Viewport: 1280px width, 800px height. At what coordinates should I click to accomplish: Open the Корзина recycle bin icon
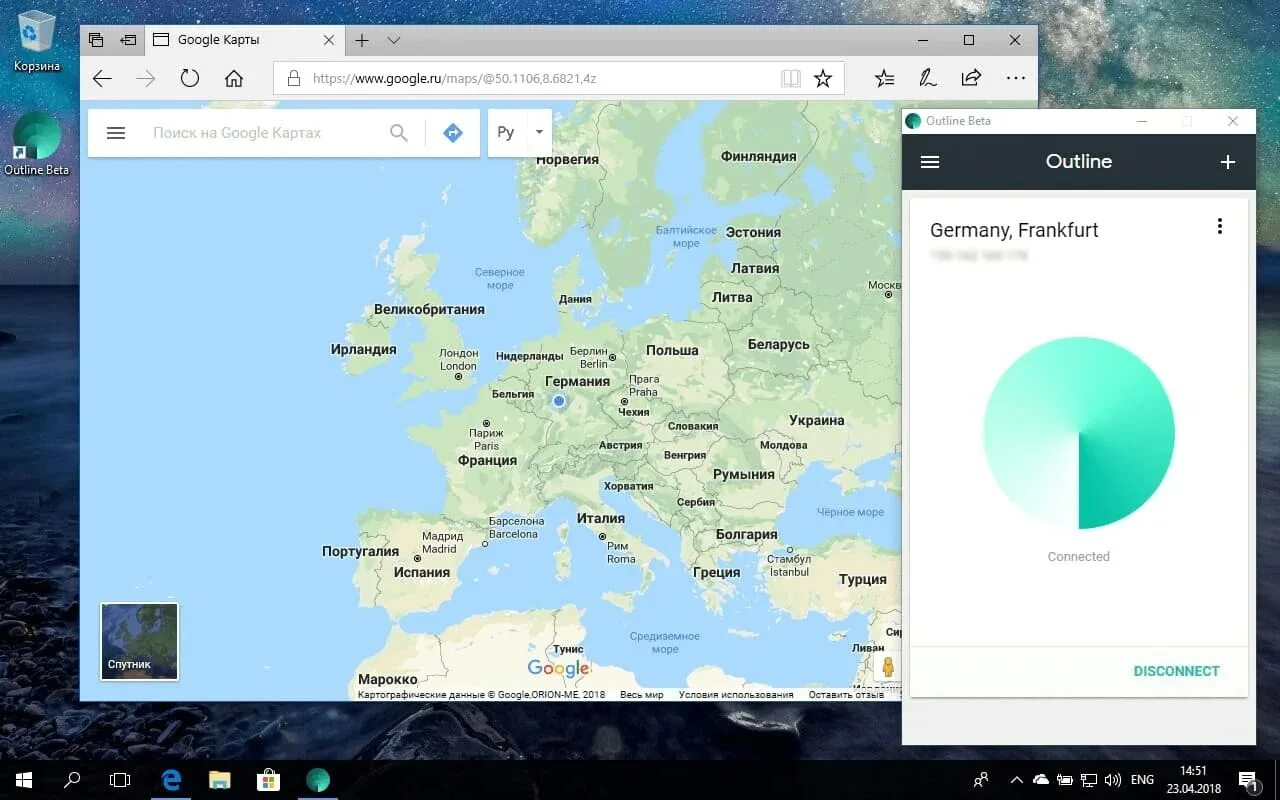pos(37,42)
